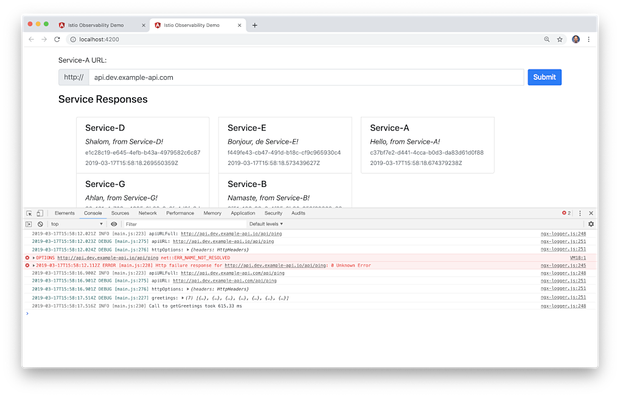Select the Service-B card heading
Screen dimensions: 620x397
pyautogui.click(x=247, y=184)
